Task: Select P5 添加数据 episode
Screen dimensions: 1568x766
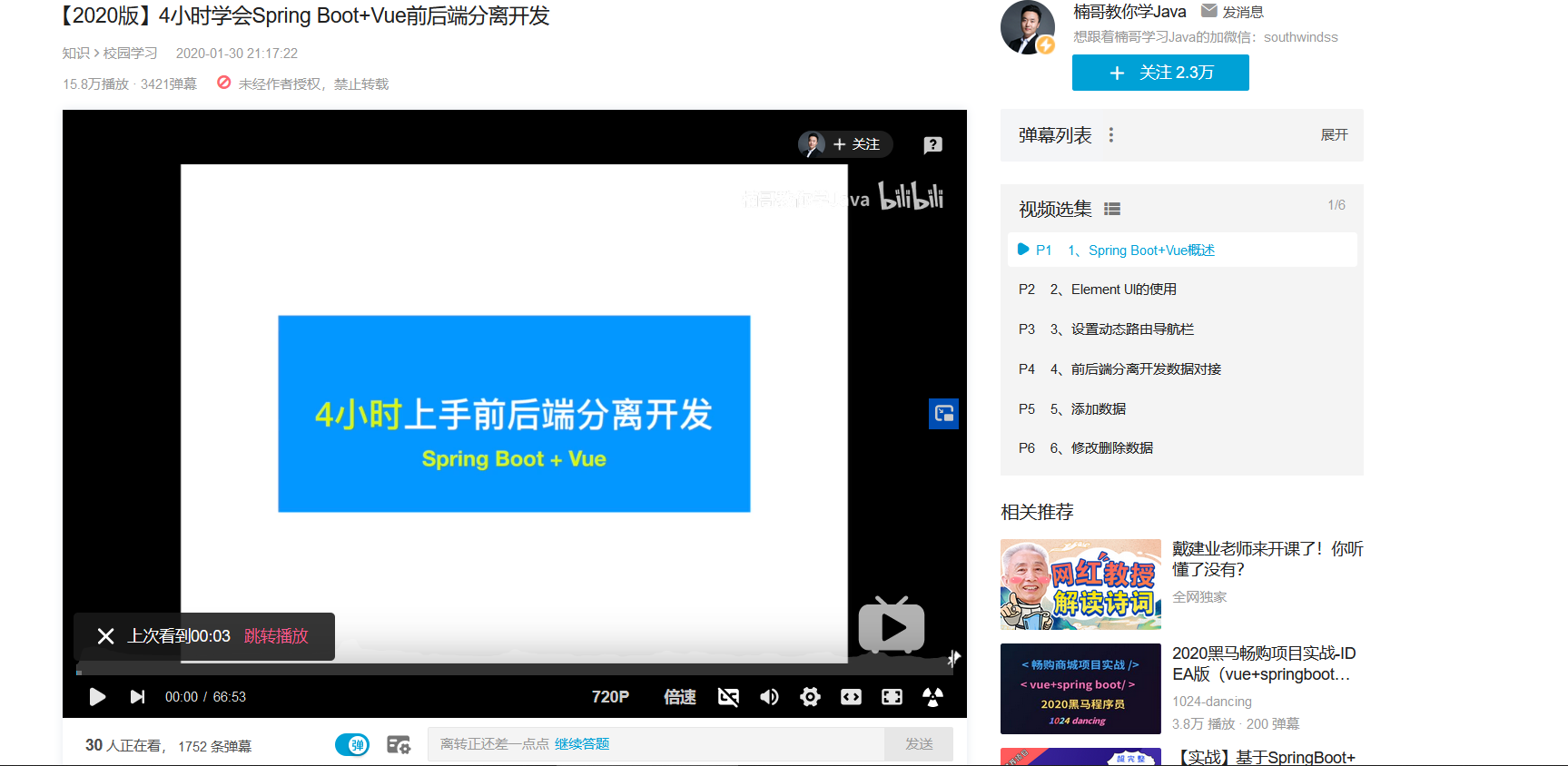Action: pos(1182,409)
